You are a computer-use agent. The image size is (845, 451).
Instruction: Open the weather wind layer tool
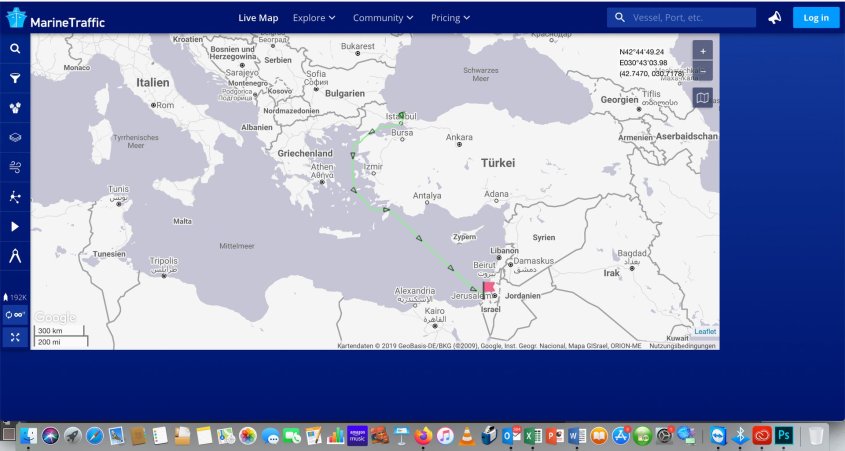[15, 167]
